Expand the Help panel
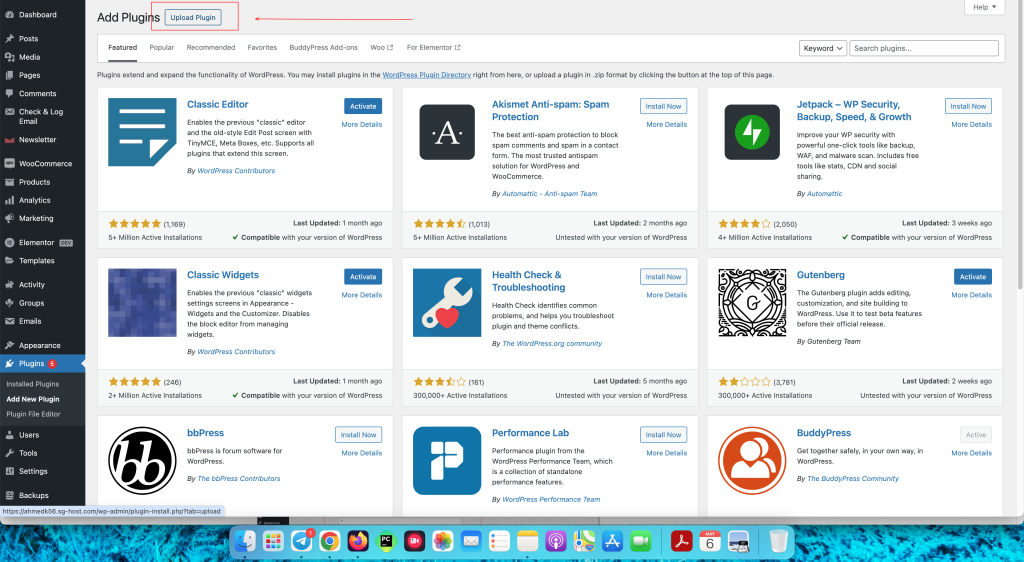The image size is (1024, 562). (984, 7)
